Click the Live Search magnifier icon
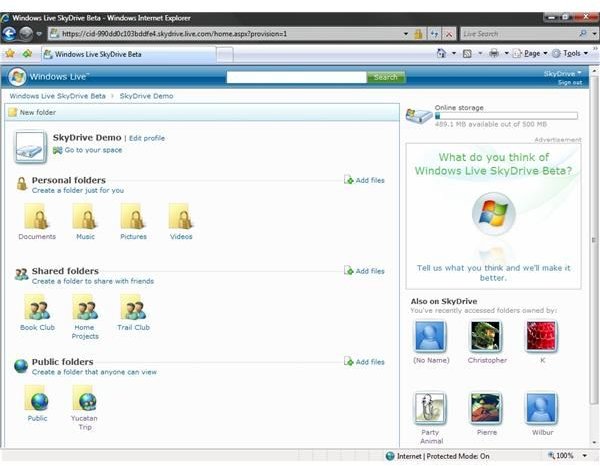Viewport: 600px width, 466px height. pos(583,34)
